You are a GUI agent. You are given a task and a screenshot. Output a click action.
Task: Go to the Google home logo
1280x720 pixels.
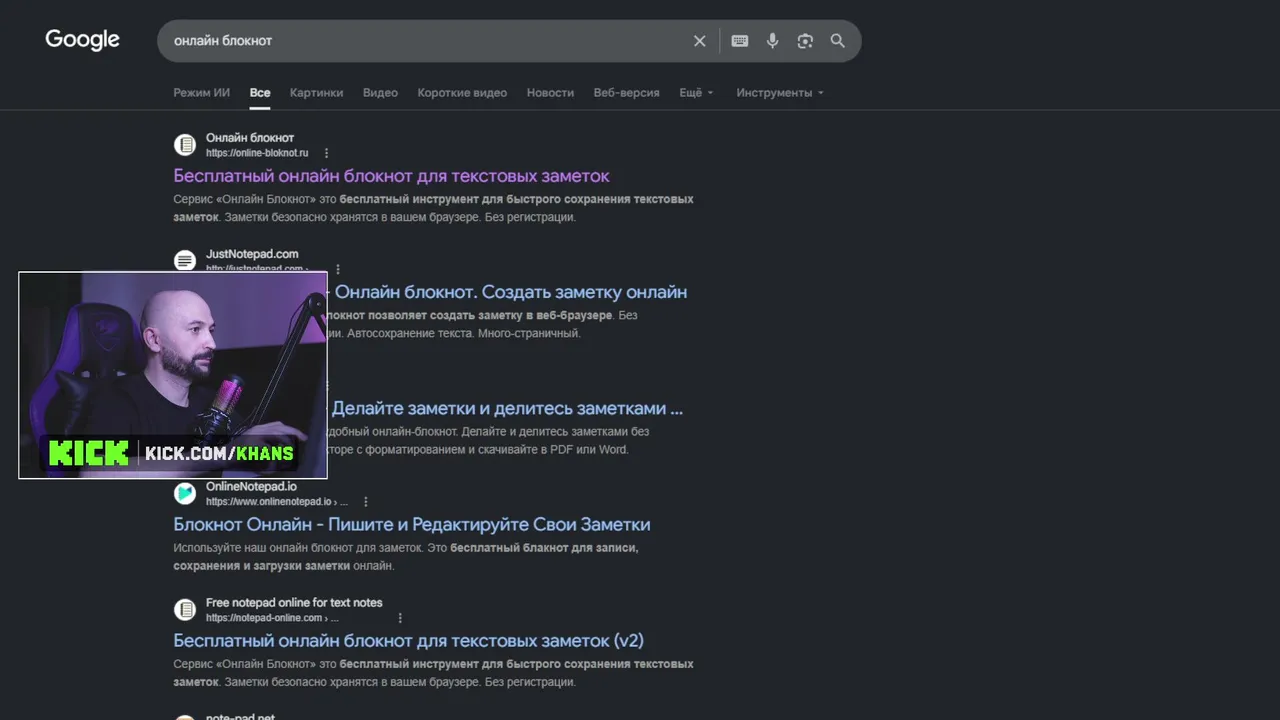(82, 40)
